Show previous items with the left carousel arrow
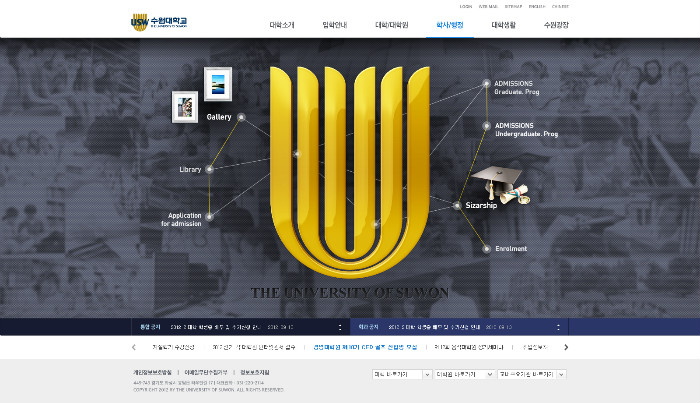Screen dimensions: 700x403 (x=134, y=347)
